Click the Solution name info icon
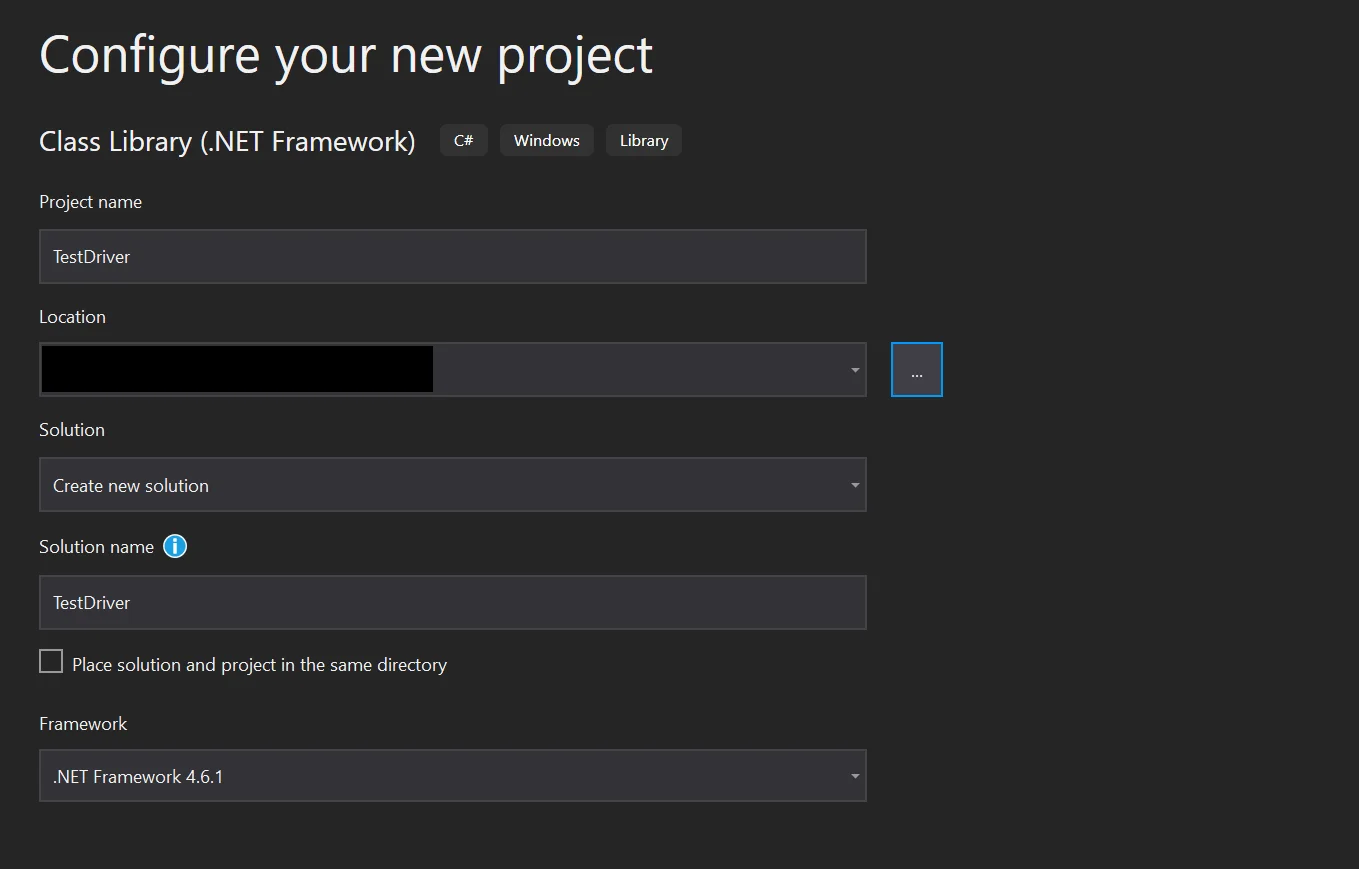 point(175,546)
